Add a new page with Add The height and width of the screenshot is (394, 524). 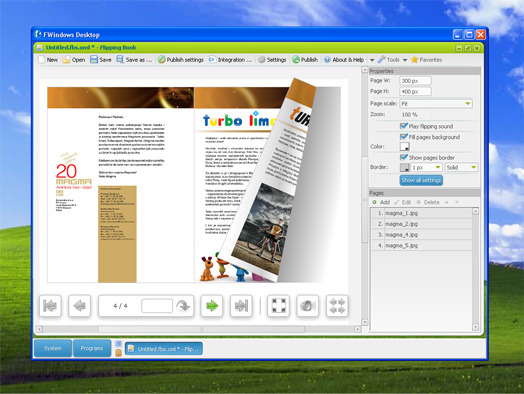pyautogui.click(x=381, y=202)
